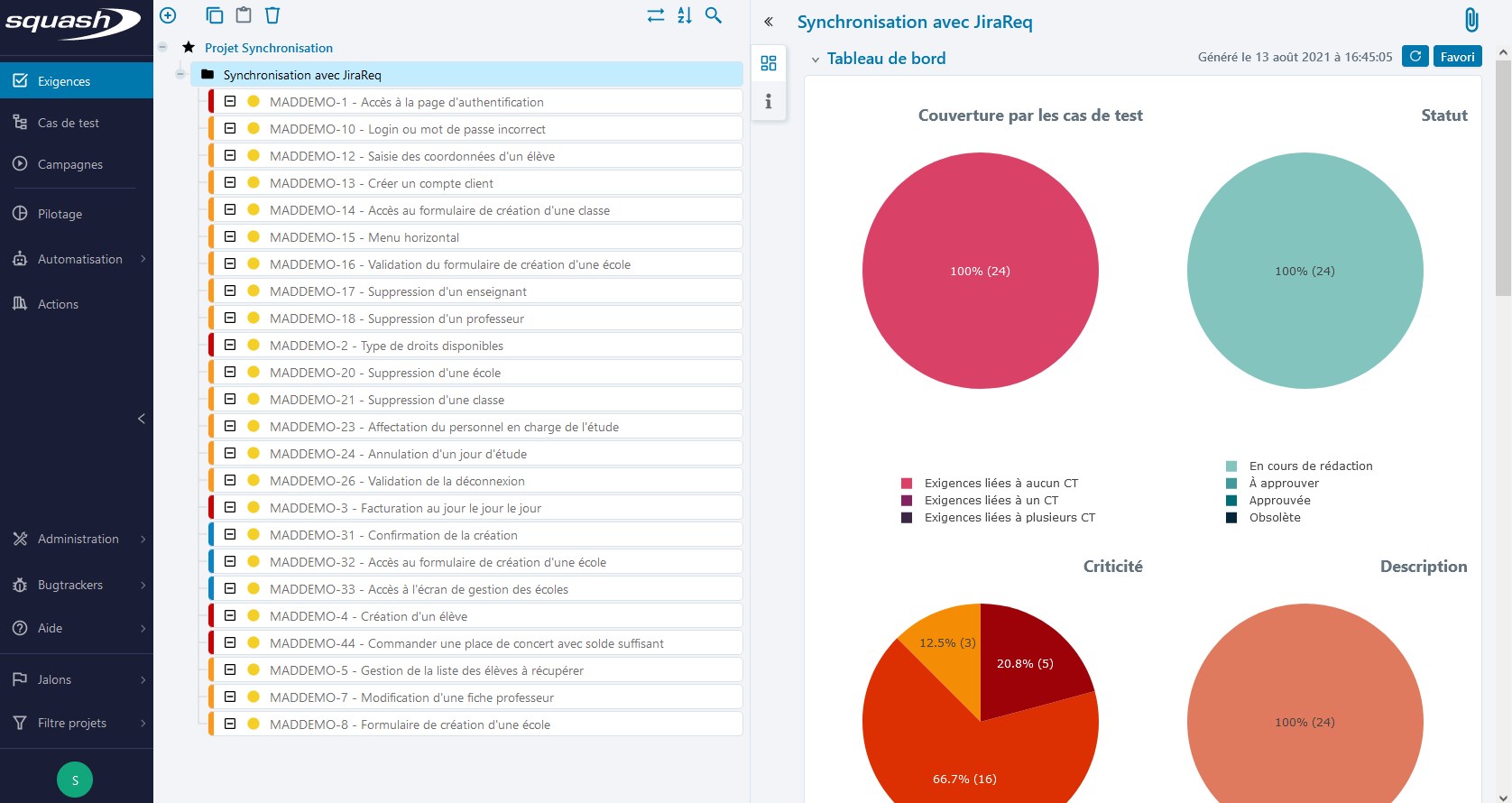
Task: Open the dashboard grid panel icon
Action: (769, 63)
